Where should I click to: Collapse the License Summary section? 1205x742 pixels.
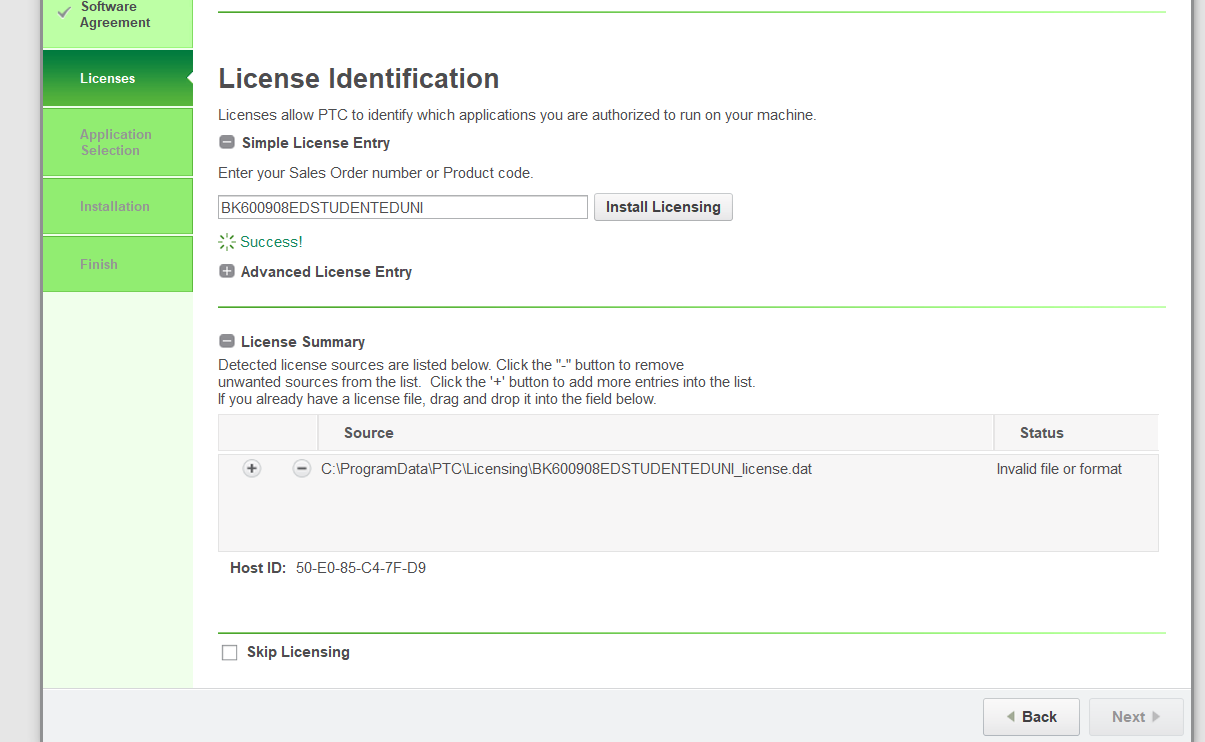pos(226,341)
